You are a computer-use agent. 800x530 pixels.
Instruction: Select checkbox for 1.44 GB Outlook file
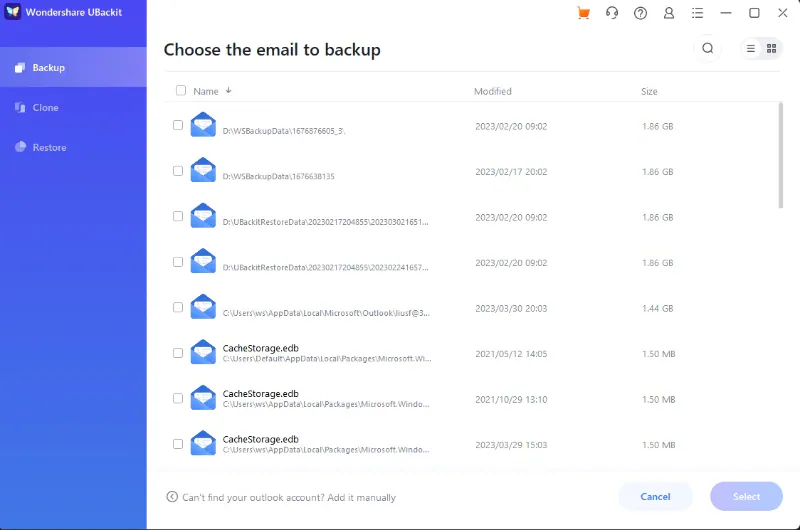click(178, 307)
